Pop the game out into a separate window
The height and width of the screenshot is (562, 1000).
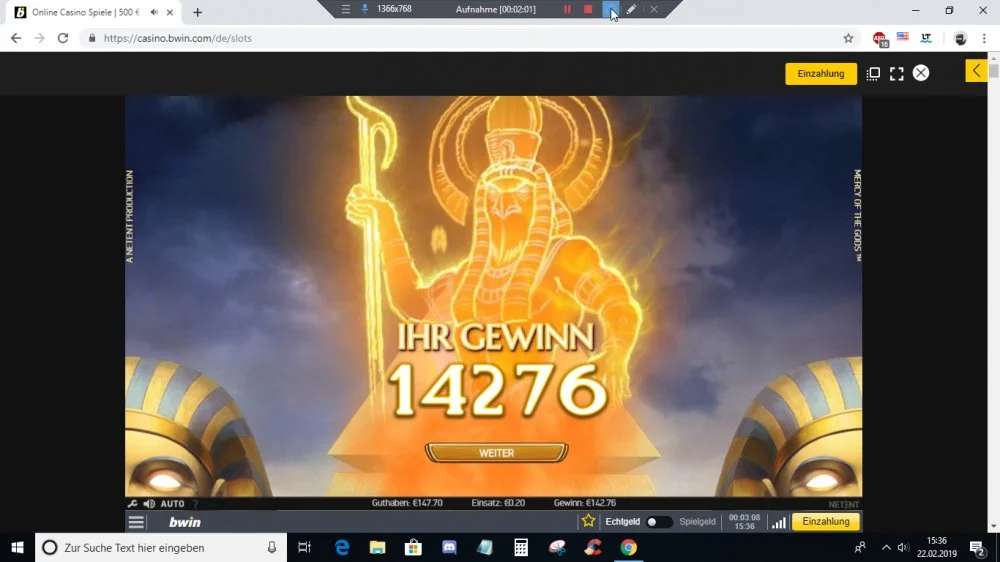[873, 73]
